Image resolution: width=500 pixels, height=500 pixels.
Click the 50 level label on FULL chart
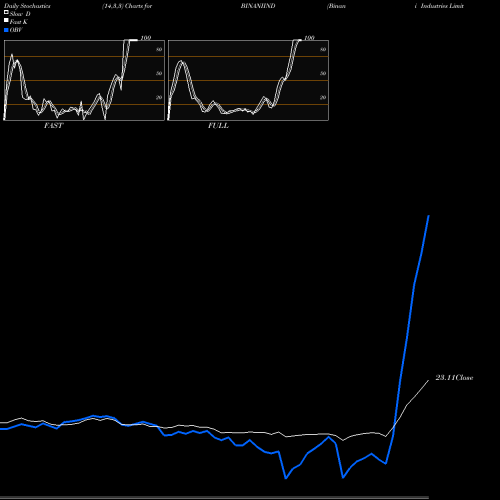click(323, 73)
